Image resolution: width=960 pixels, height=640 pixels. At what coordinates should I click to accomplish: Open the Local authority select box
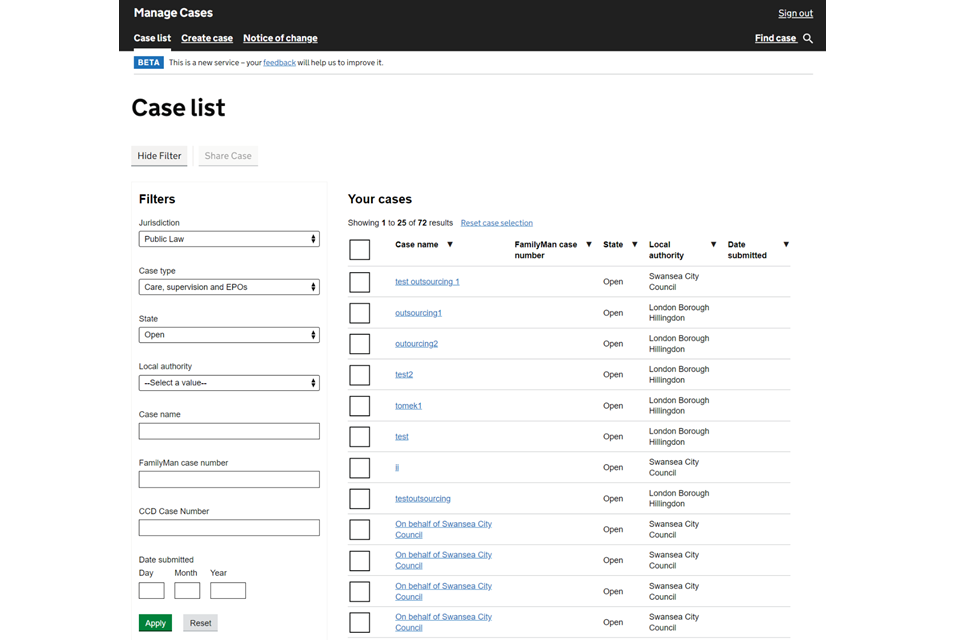click(x=229, y=383)
